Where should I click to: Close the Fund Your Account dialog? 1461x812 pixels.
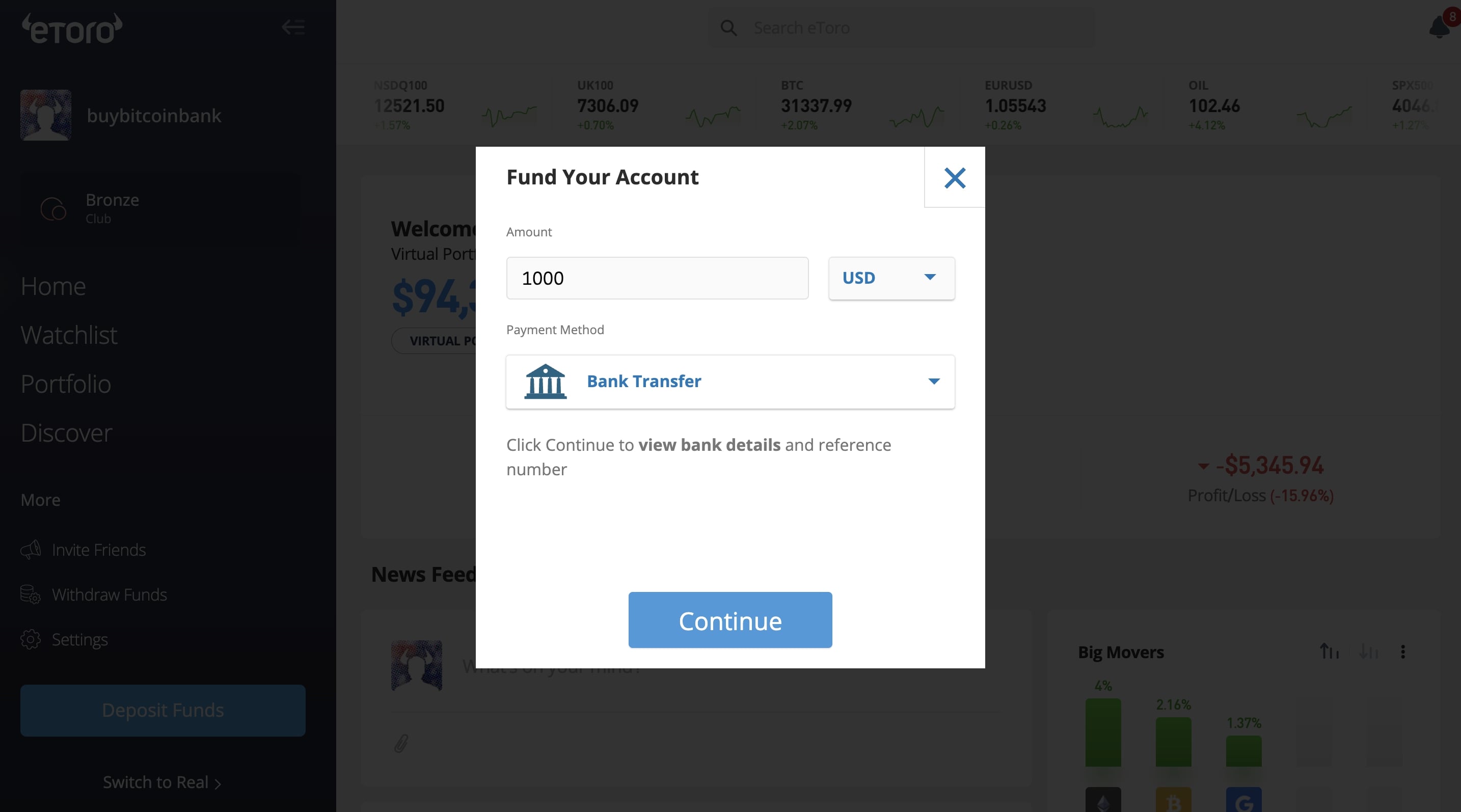[x=955, y=177]
